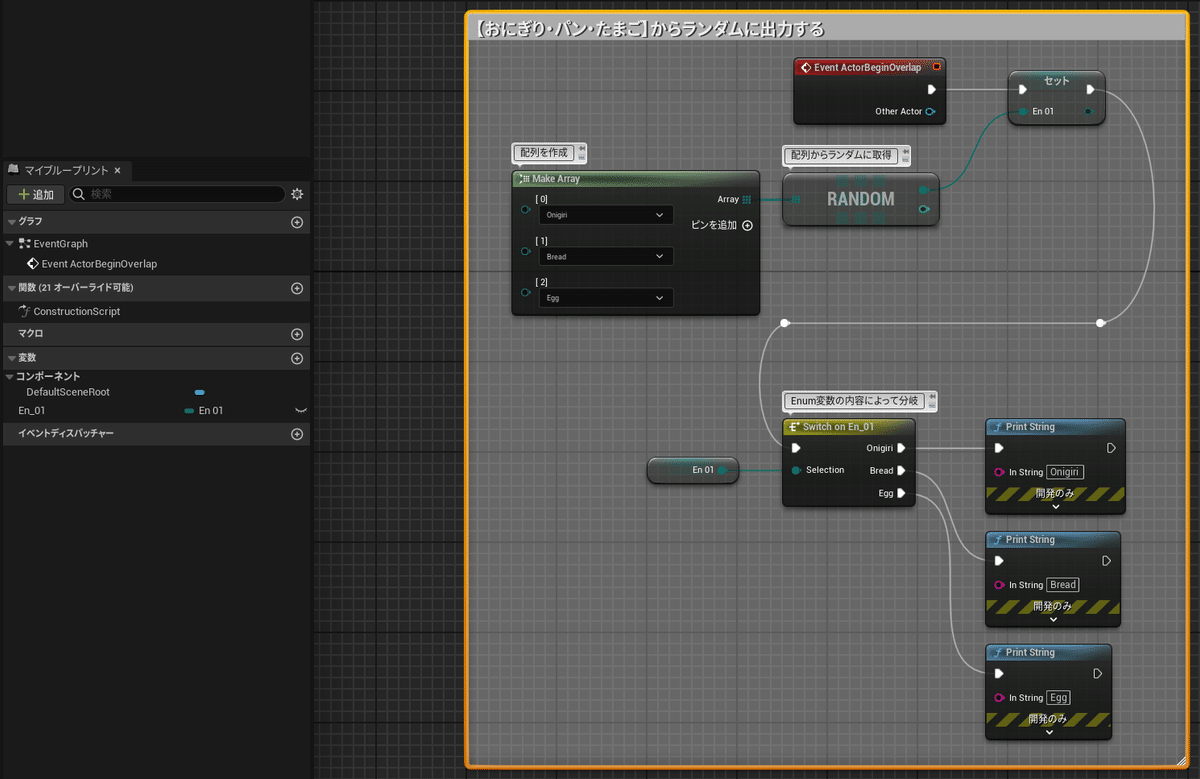Viewport: 1200px width, 779px height.
Task: Click the EventGraph graph icon in My Blueprint
Action: point(26,244)
